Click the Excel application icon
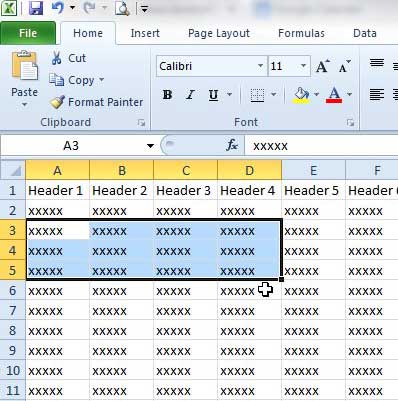 tap(9, 8)
